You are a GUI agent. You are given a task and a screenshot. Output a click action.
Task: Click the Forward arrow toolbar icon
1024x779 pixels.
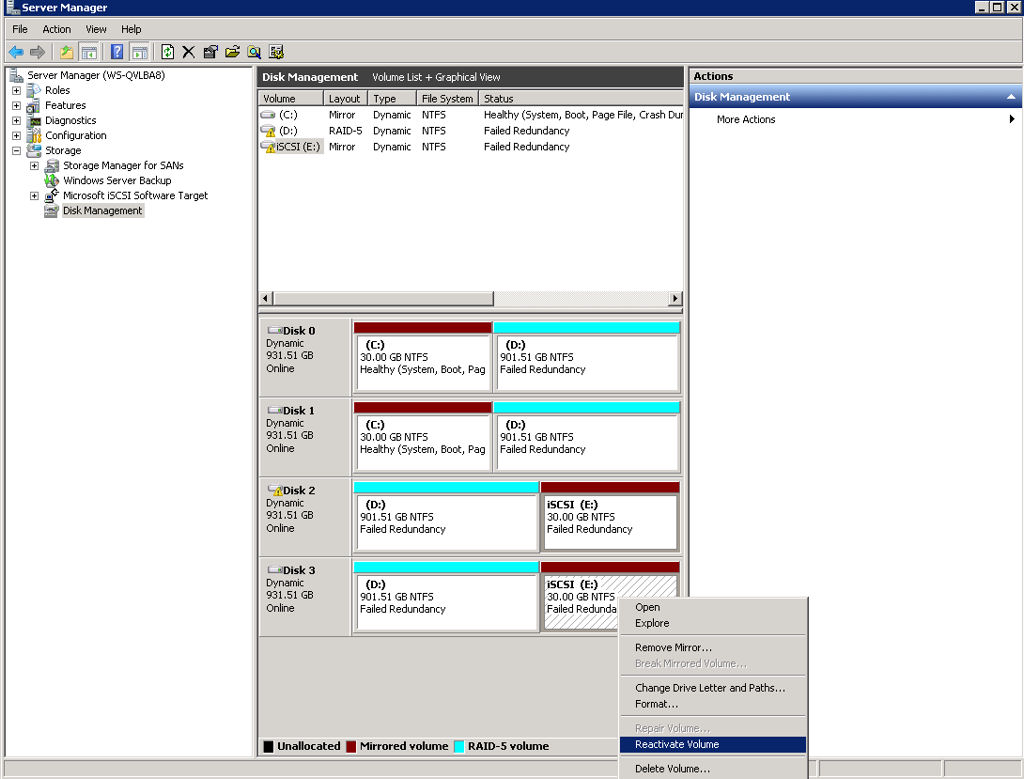click(x=38, y=52)
